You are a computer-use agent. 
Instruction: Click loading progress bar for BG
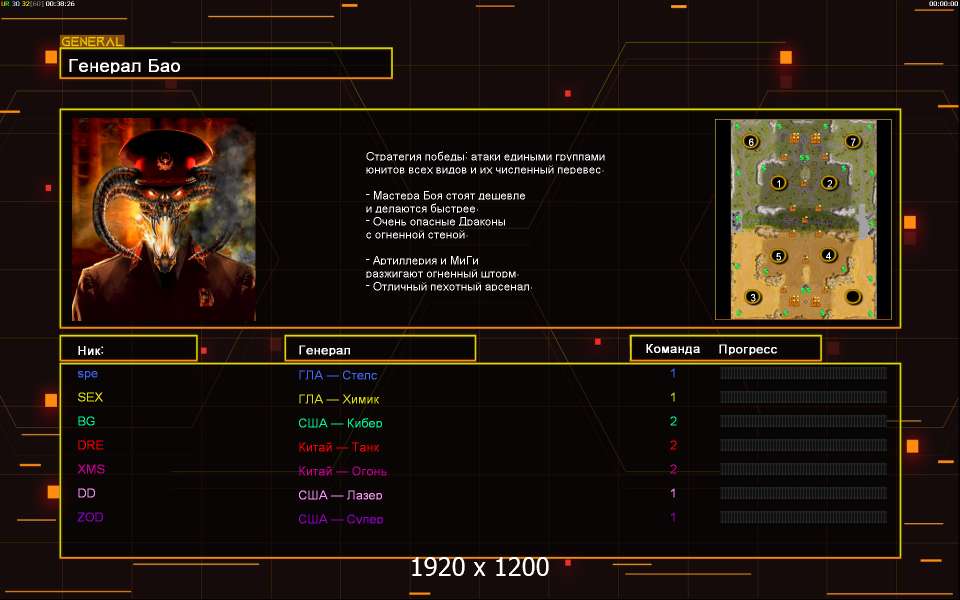click(x=803, y=421)
